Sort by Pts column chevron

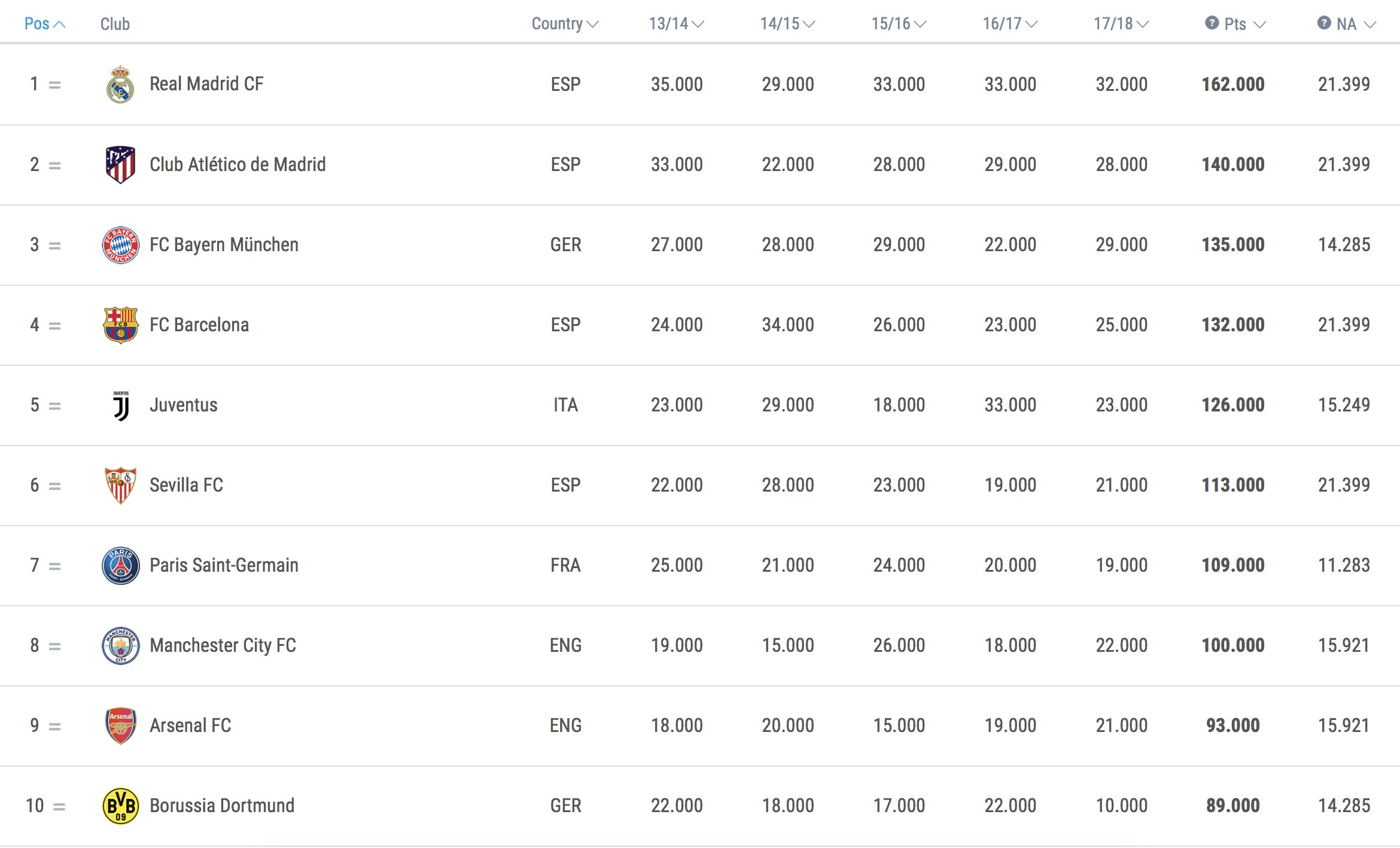(x=1259, y=25)
